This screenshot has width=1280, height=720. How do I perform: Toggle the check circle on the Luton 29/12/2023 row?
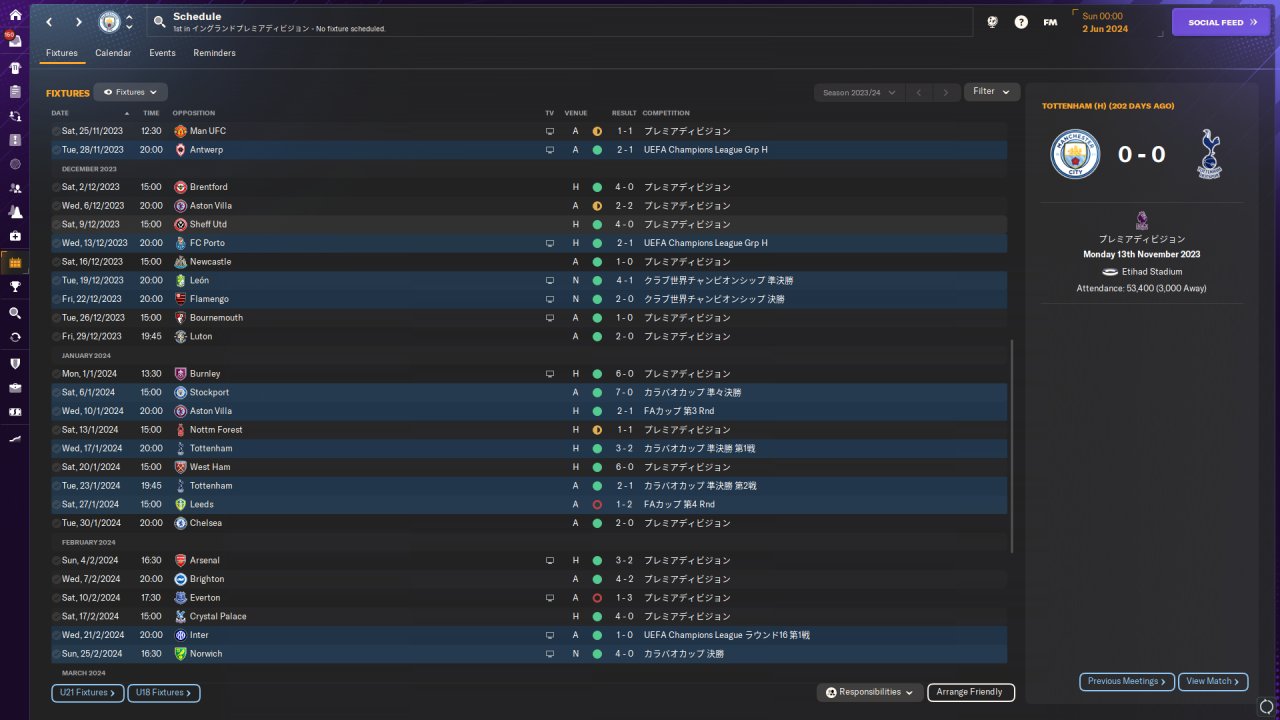point(56,336)
